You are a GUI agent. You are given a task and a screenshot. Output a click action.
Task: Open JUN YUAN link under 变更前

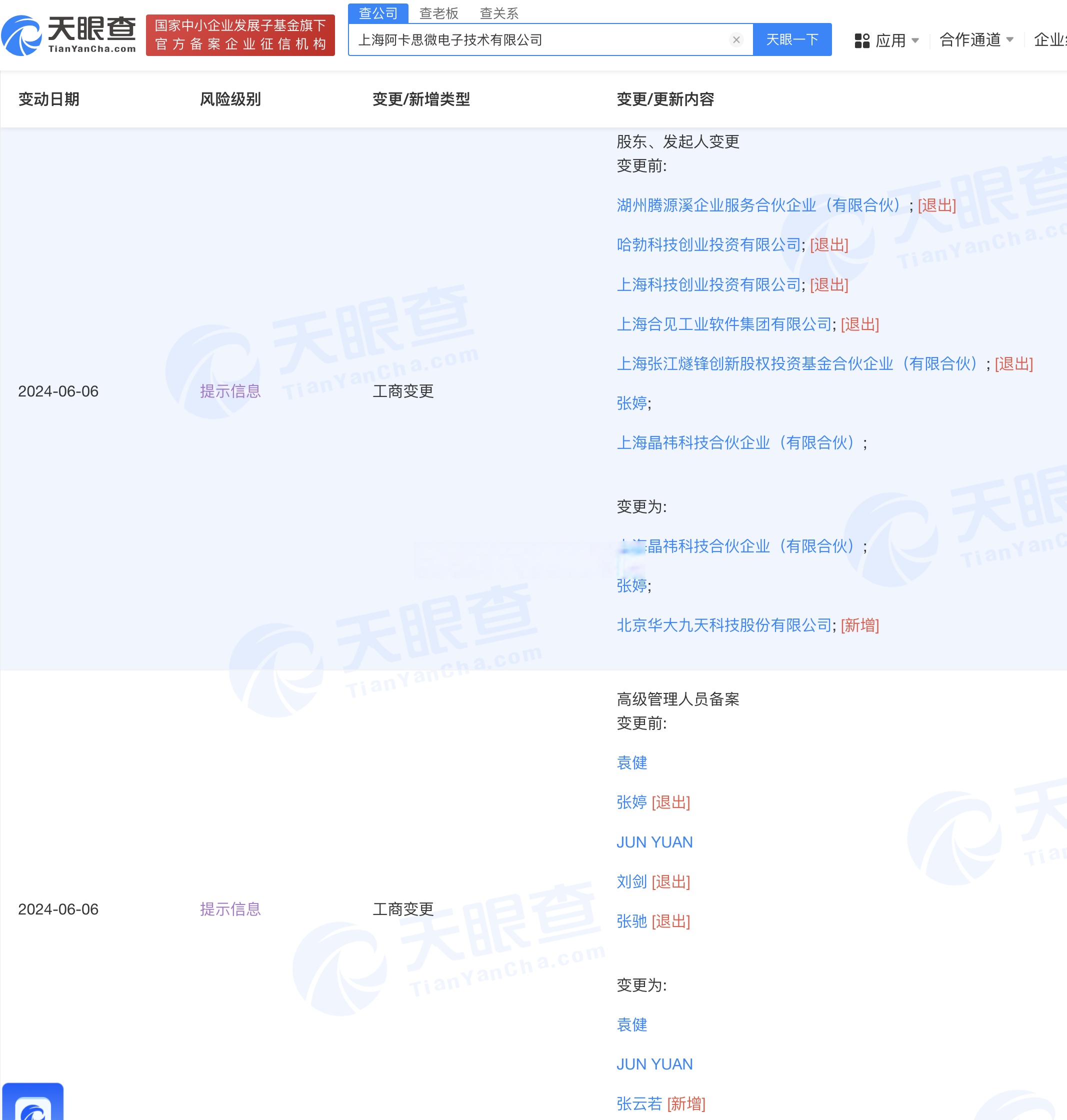tap(654, 842)
